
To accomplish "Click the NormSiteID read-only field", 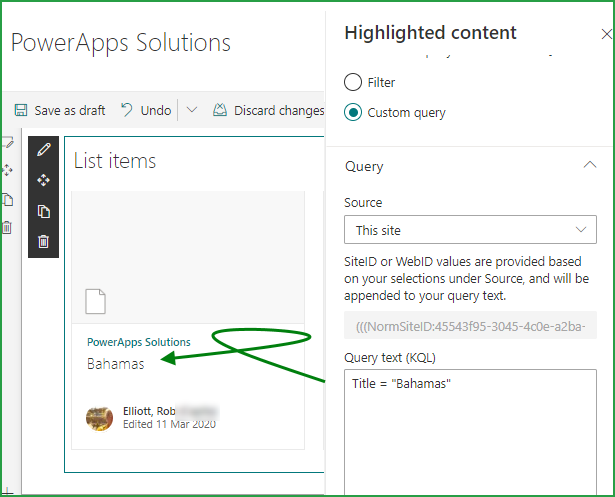I will tap(470, 326).
